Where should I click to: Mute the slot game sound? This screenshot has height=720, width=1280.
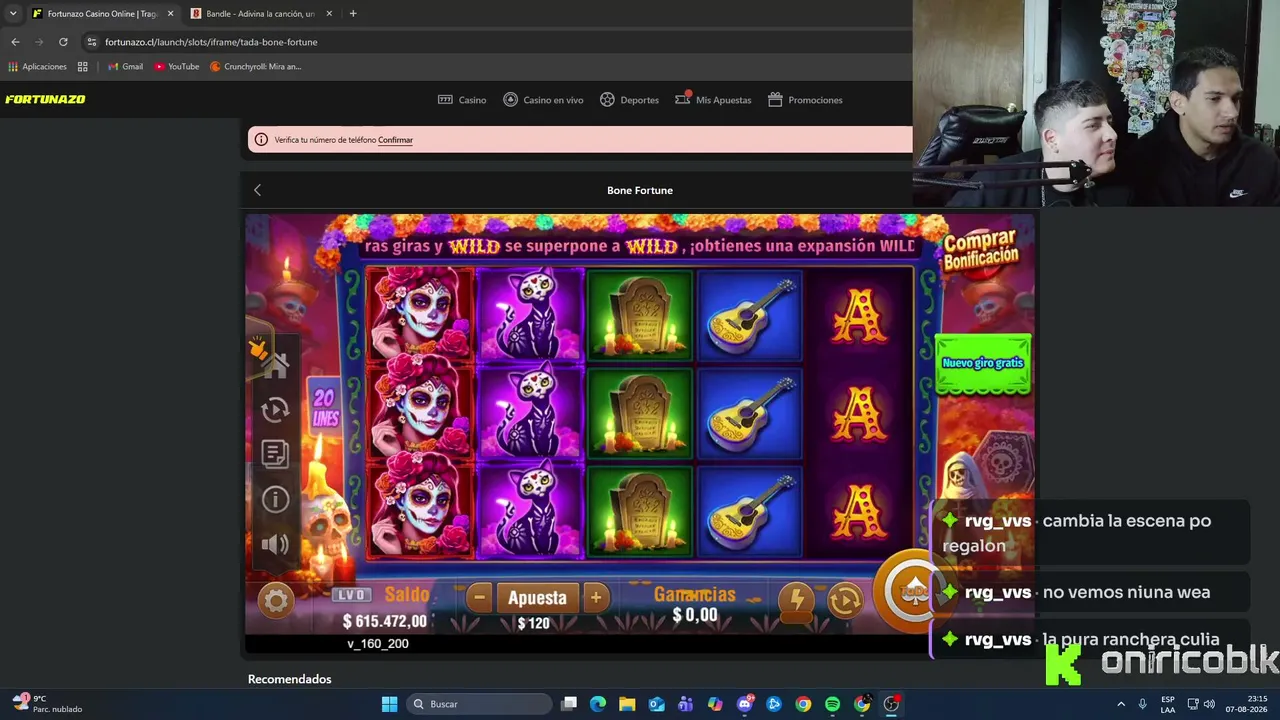click(x=275, y=544)
